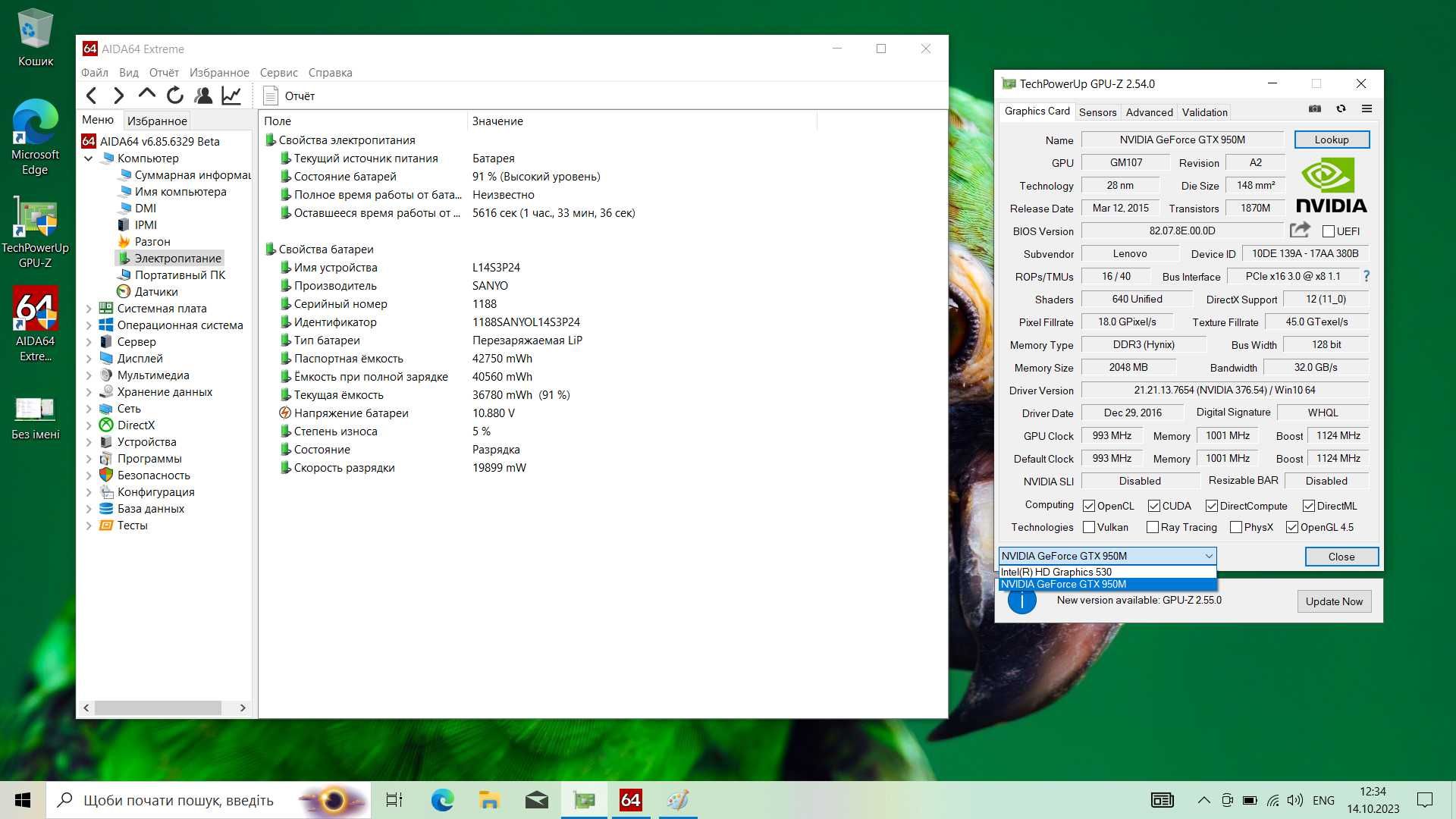Click the BIOS export share icon in GPU-Z
The image size is (1456, 819).
(1300, 230)
